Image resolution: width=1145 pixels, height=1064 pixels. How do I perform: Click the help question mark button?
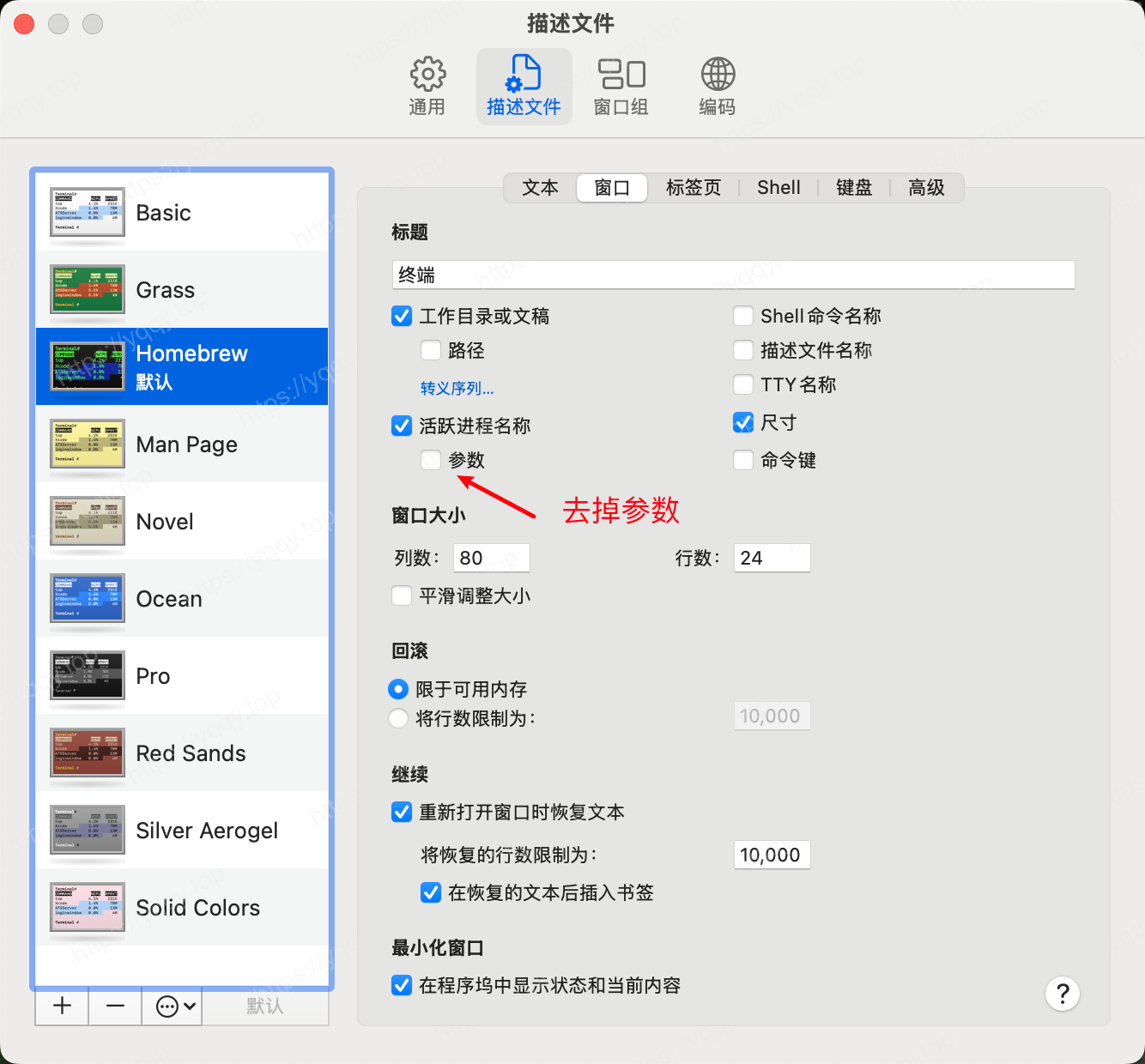(1062, 994)
